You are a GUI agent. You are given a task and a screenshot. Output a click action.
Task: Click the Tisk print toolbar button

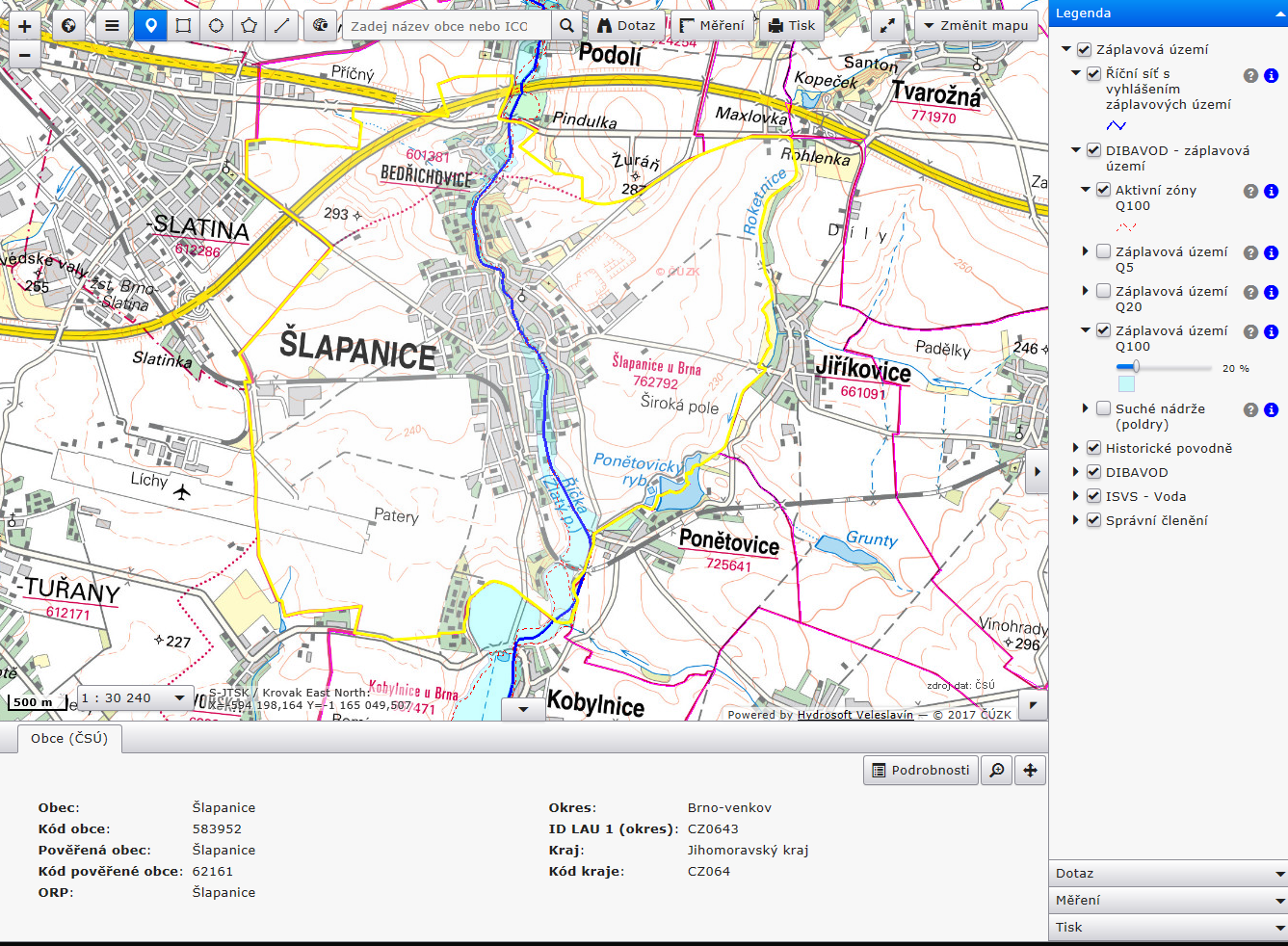tap(792, 26)
